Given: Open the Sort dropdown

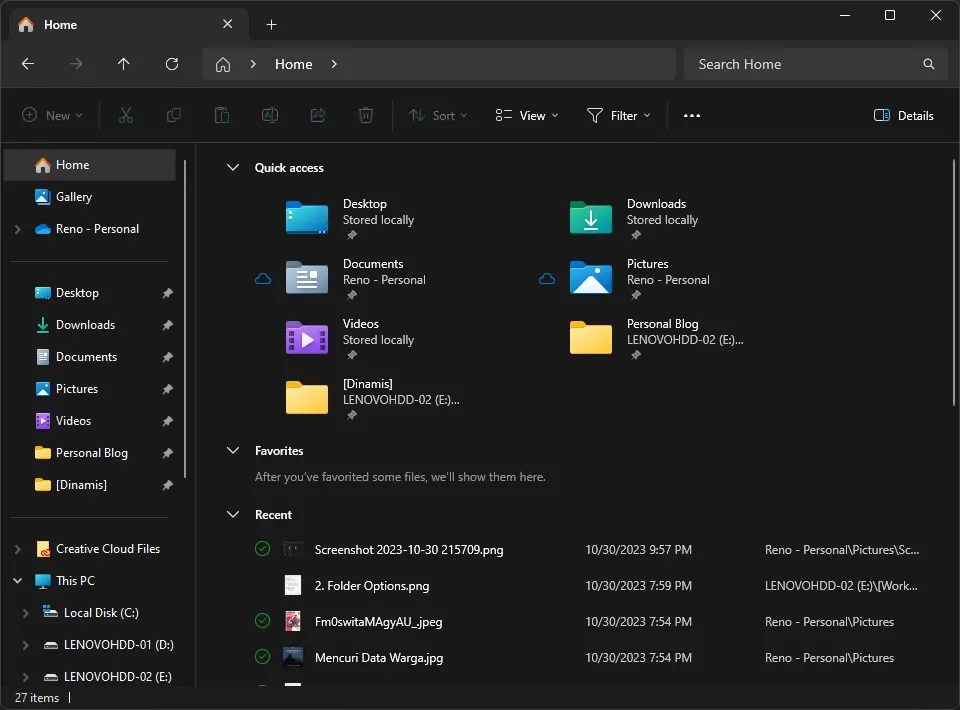Looking at the screenshot, I should tap(438, 115).
